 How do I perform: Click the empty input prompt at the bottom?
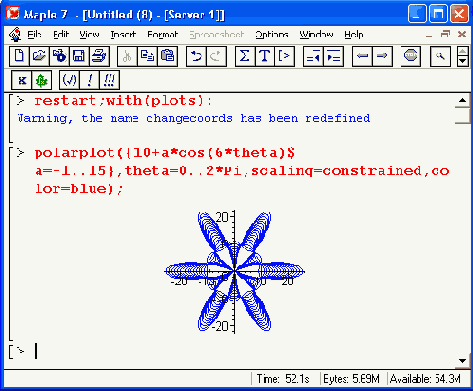click(36, 351)
